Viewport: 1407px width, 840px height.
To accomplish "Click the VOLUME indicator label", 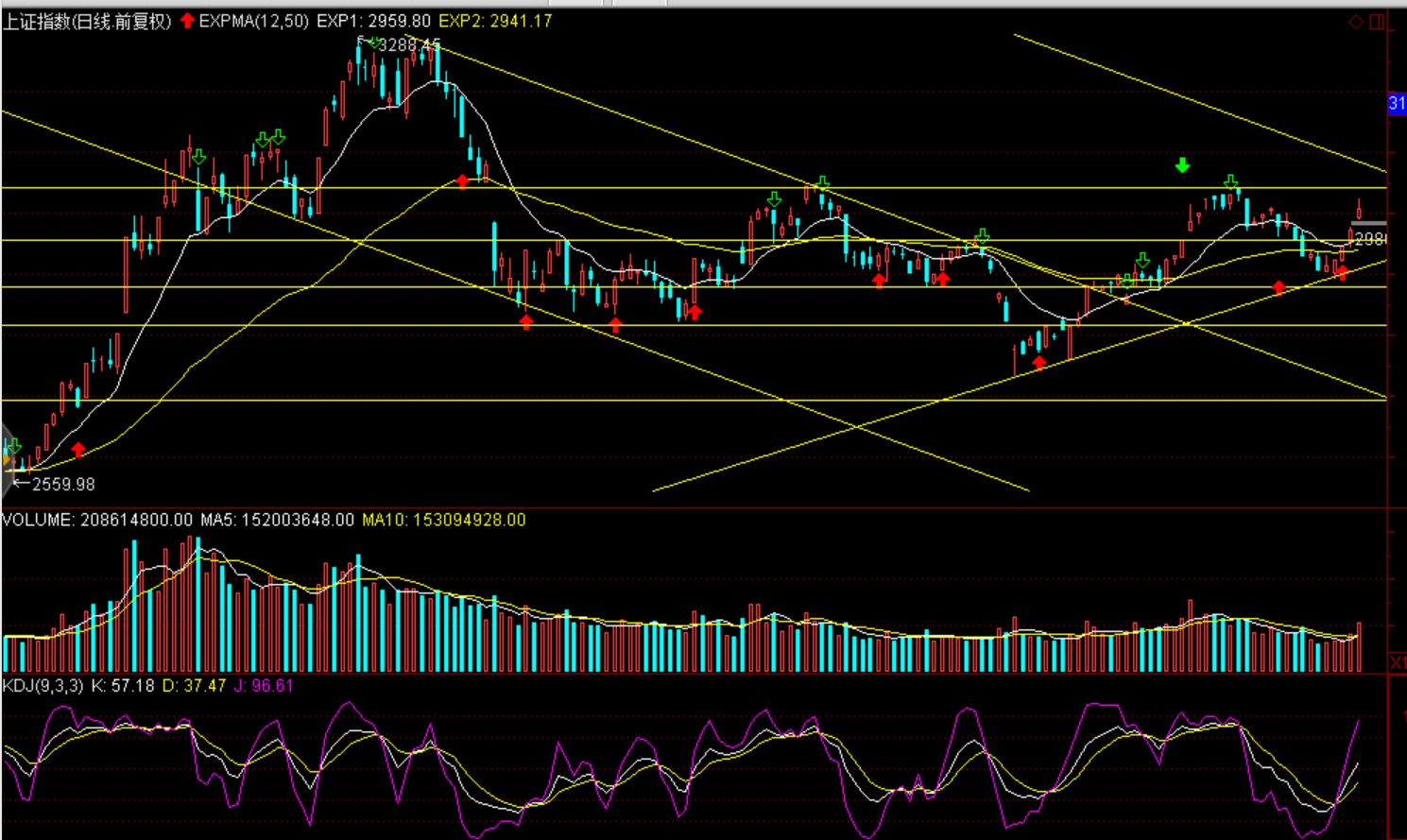I will (38, 520).
